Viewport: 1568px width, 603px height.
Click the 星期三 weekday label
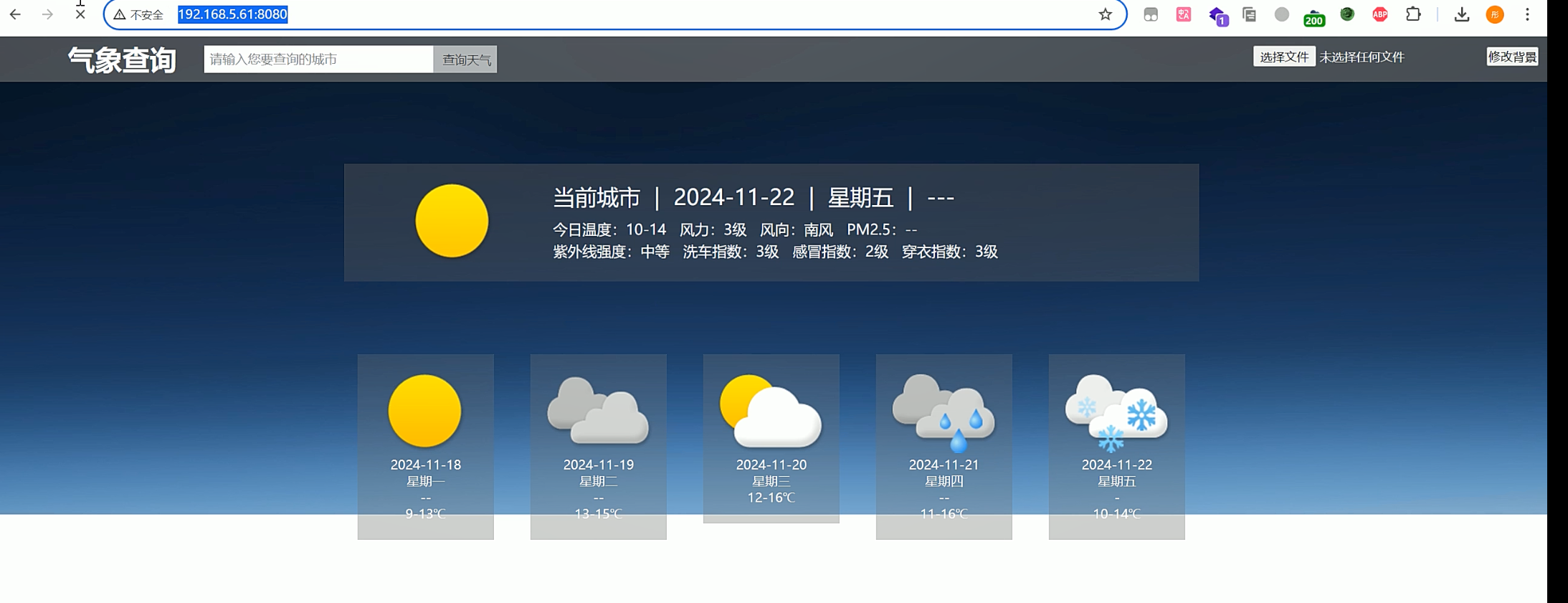(x=771, y=481)
